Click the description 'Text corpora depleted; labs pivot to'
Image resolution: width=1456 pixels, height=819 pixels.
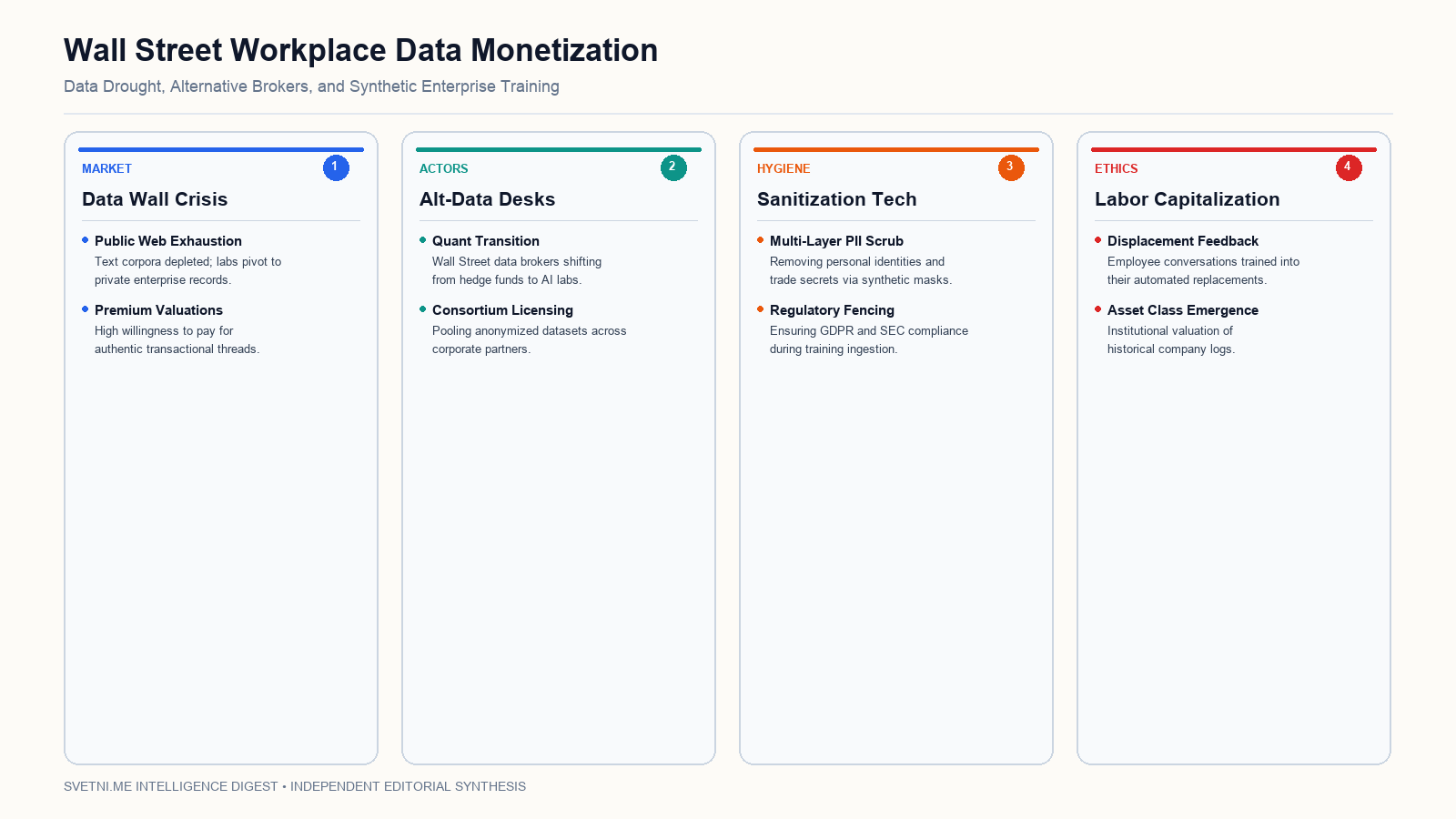(x=187, y=261)
